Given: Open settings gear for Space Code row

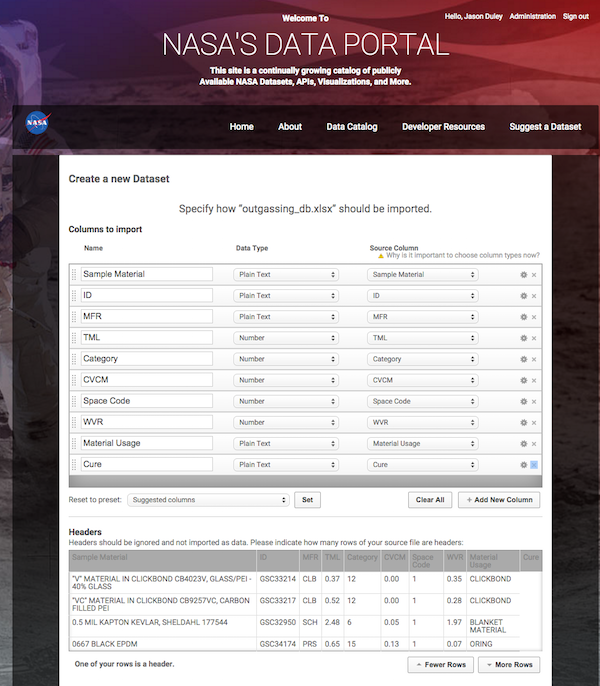Looking at the screenshot, I should (523, 401).
